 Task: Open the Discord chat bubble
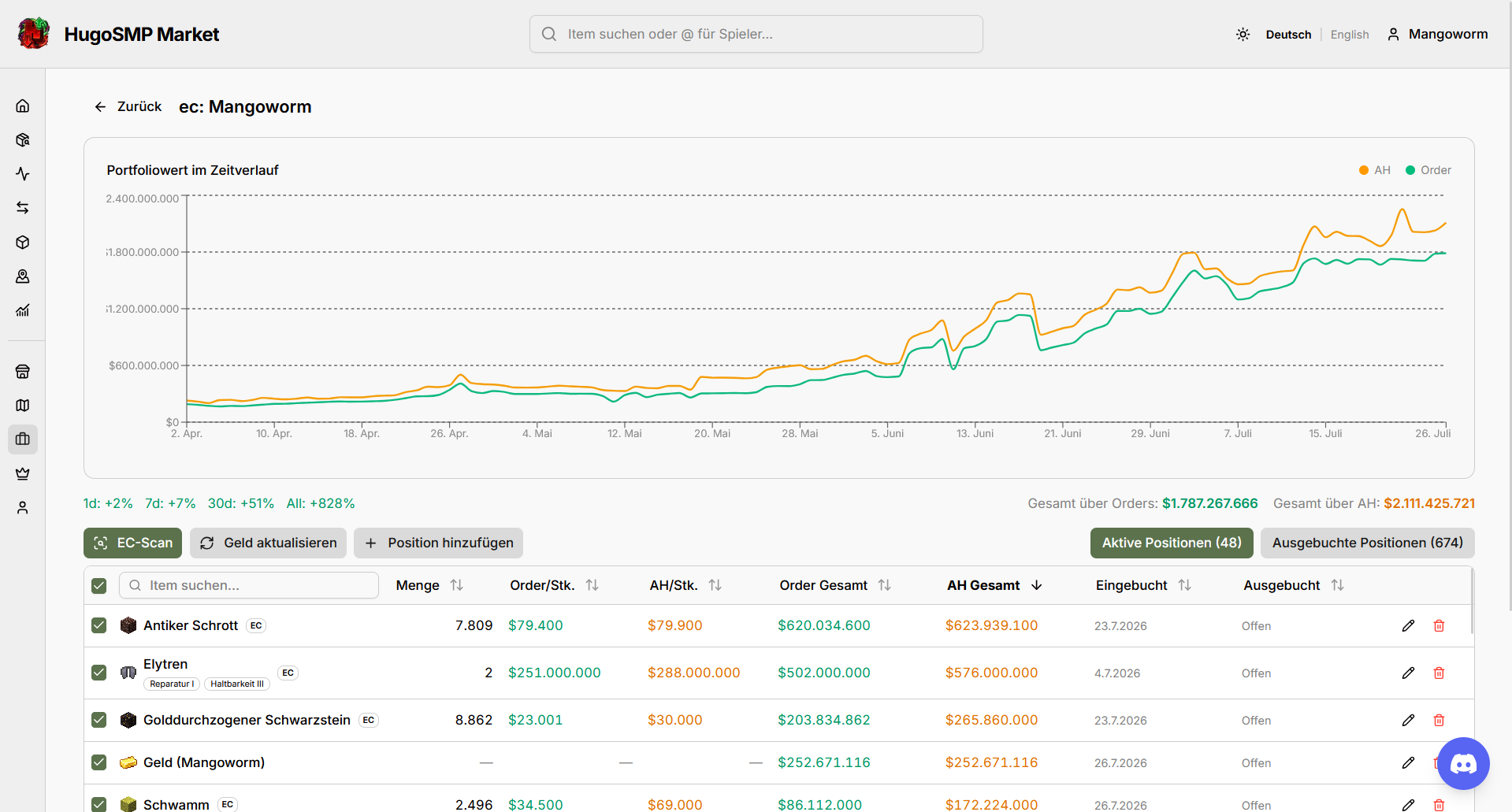pos(1463,763)
